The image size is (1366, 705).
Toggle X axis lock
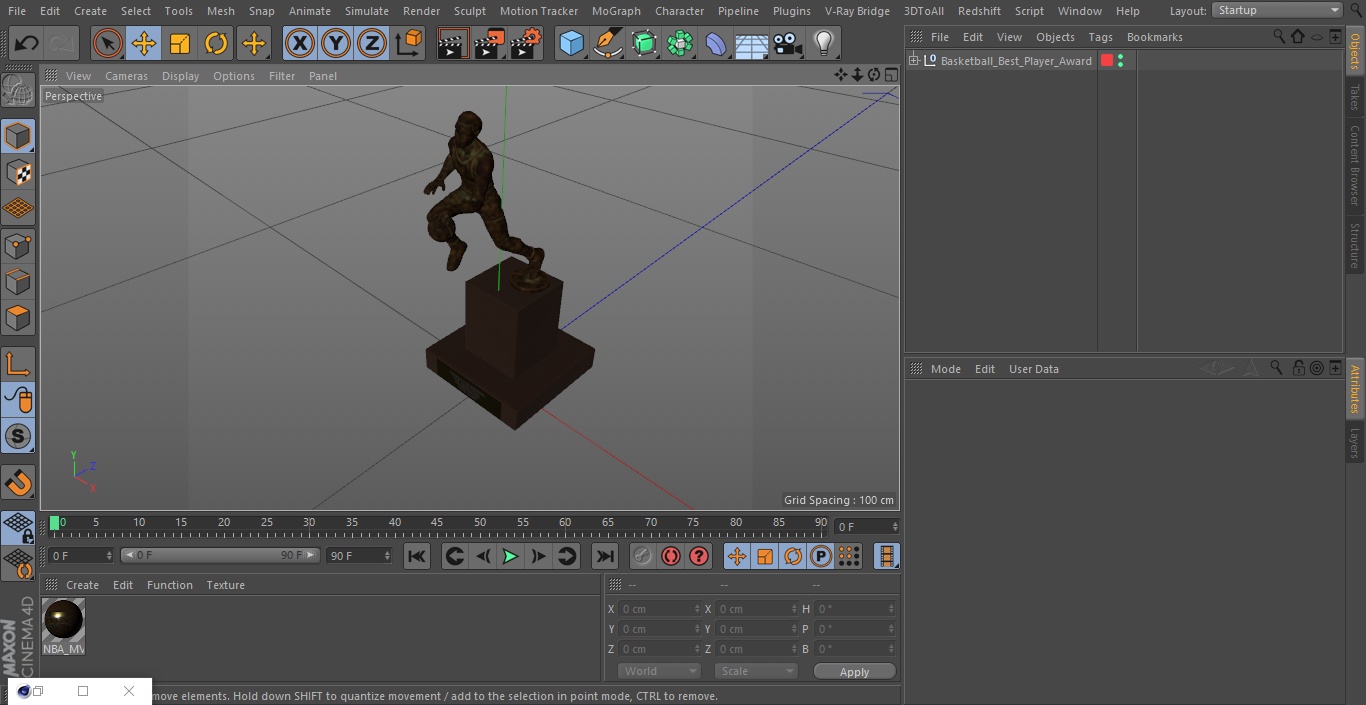coord(299,43)
